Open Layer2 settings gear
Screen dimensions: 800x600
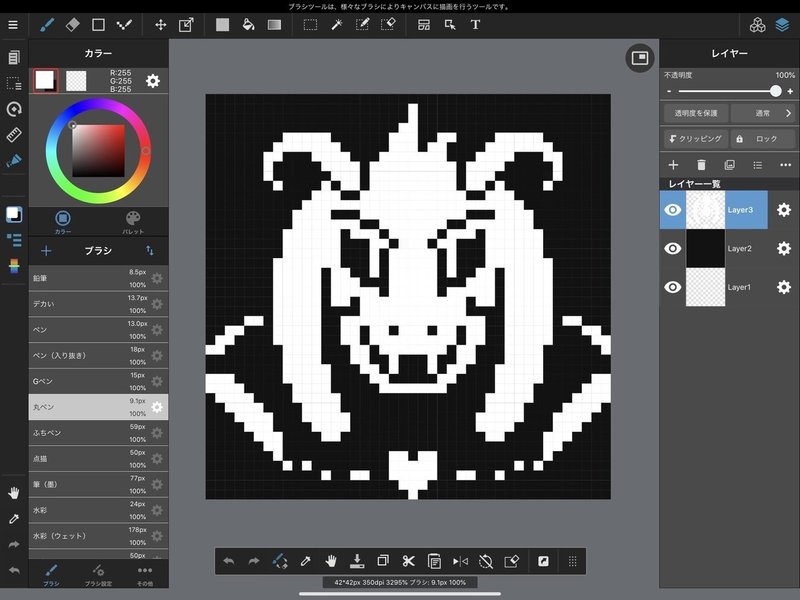784,248
